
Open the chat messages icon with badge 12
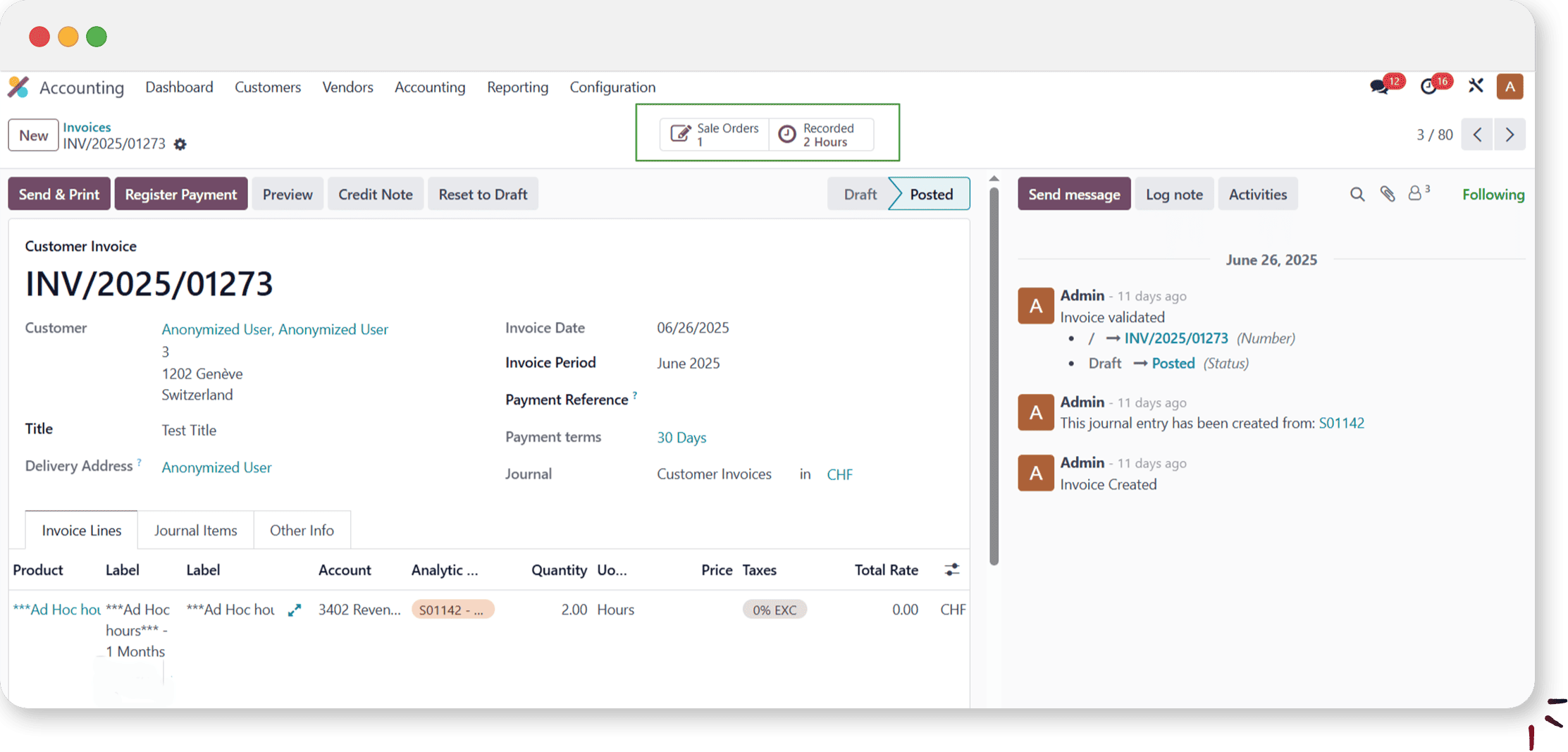pos(1380,87)
